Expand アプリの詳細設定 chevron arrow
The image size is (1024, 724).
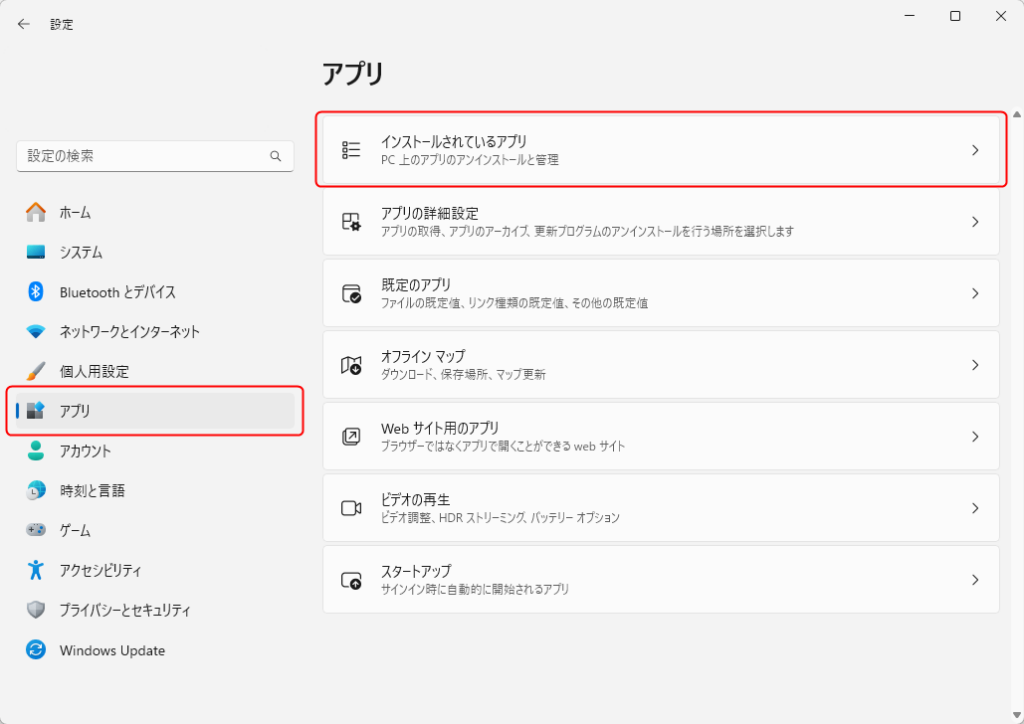pos(975,222)
